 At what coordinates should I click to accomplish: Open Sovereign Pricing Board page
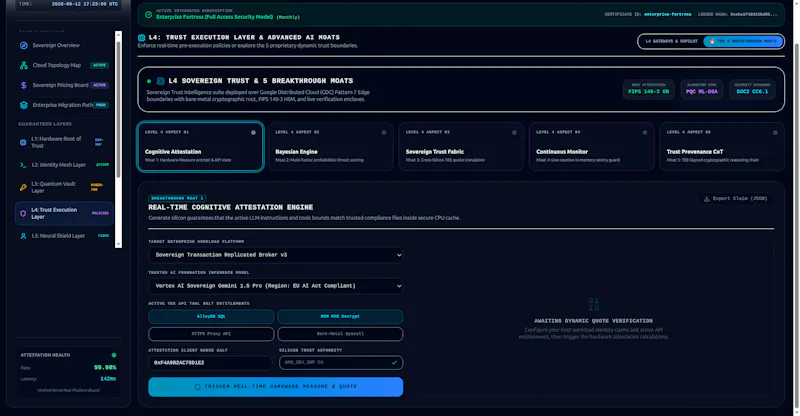tap(64, 85)
